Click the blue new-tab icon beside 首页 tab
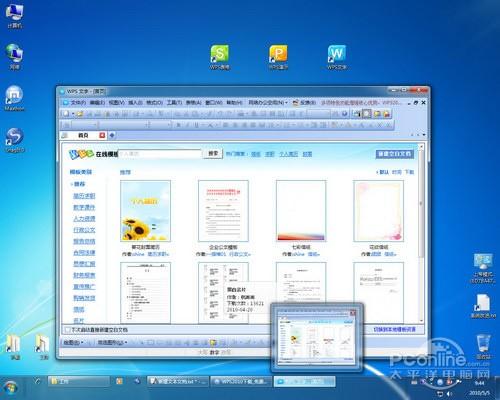Viewport: 500px width, 400px height. click(x=112, y=135)
